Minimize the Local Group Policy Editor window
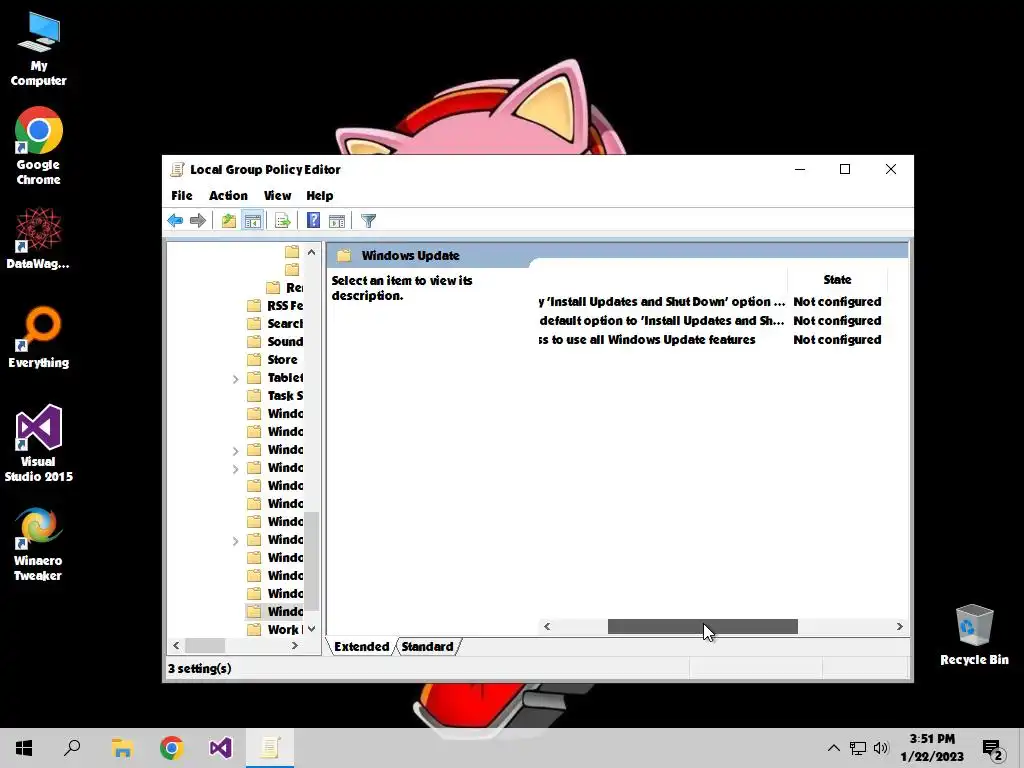This screenshot has width=1024, height=768. [800, 169]
